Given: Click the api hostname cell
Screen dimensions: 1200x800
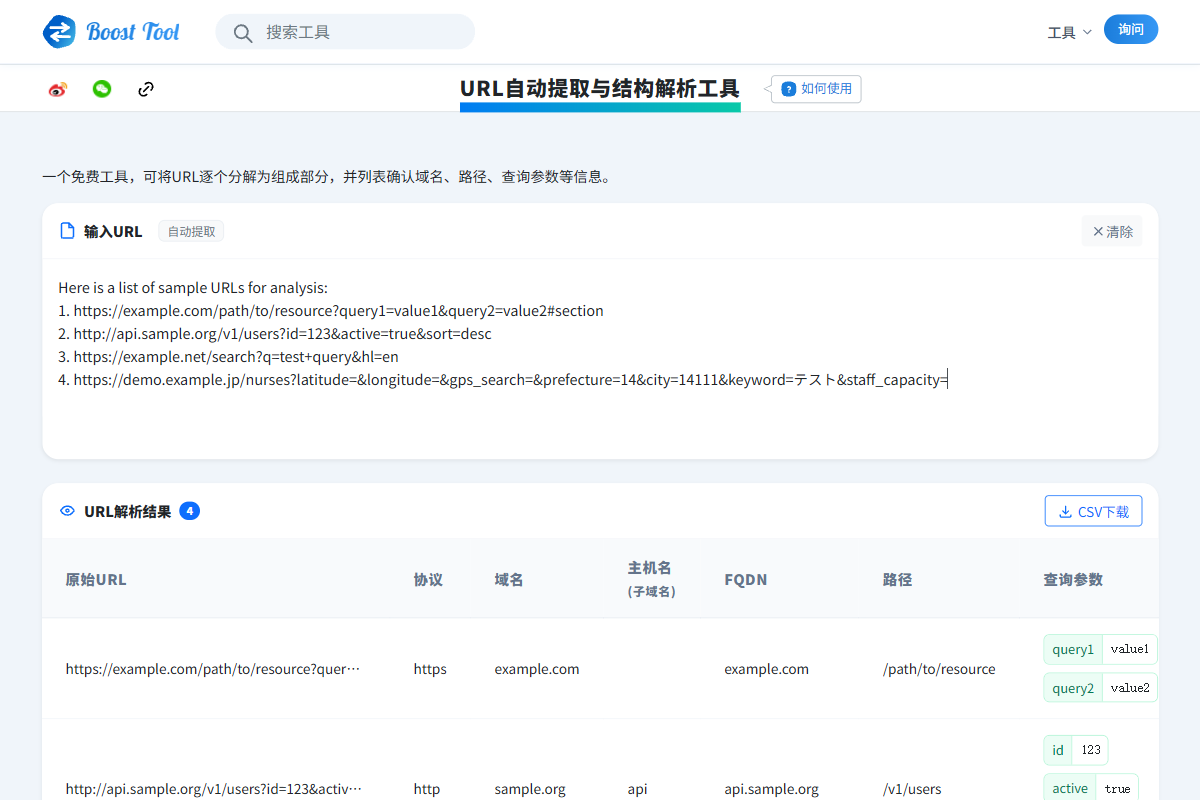Looking at the screenshot, I should coord(637,789).
